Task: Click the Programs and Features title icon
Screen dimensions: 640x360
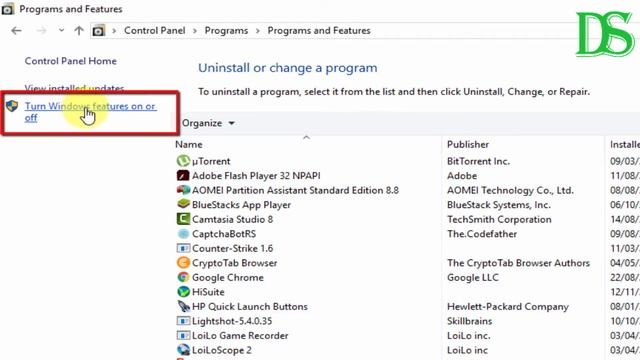Action: tap(7, 9)
